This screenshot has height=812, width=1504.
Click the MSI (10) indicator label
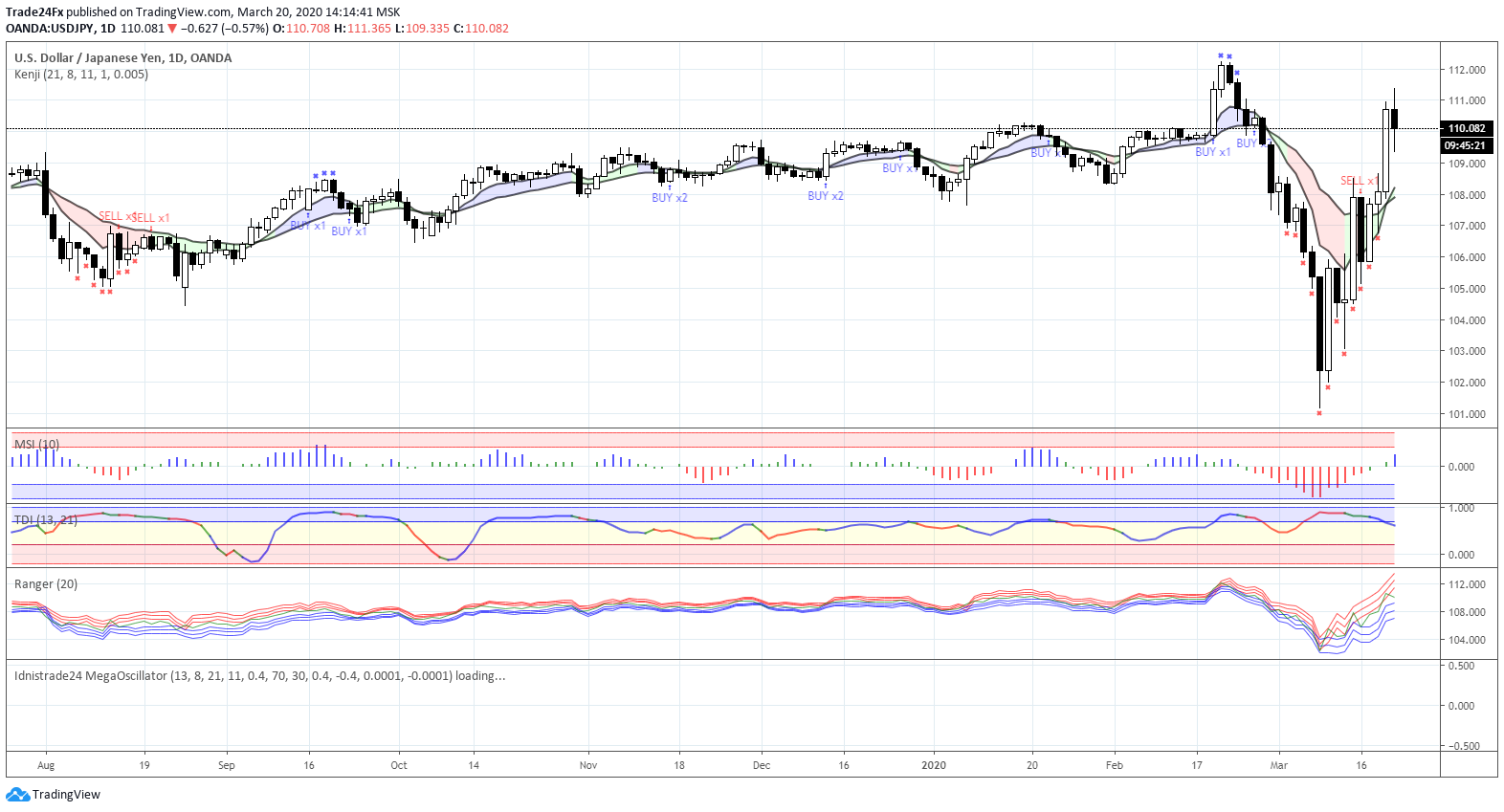pos(36,444)
